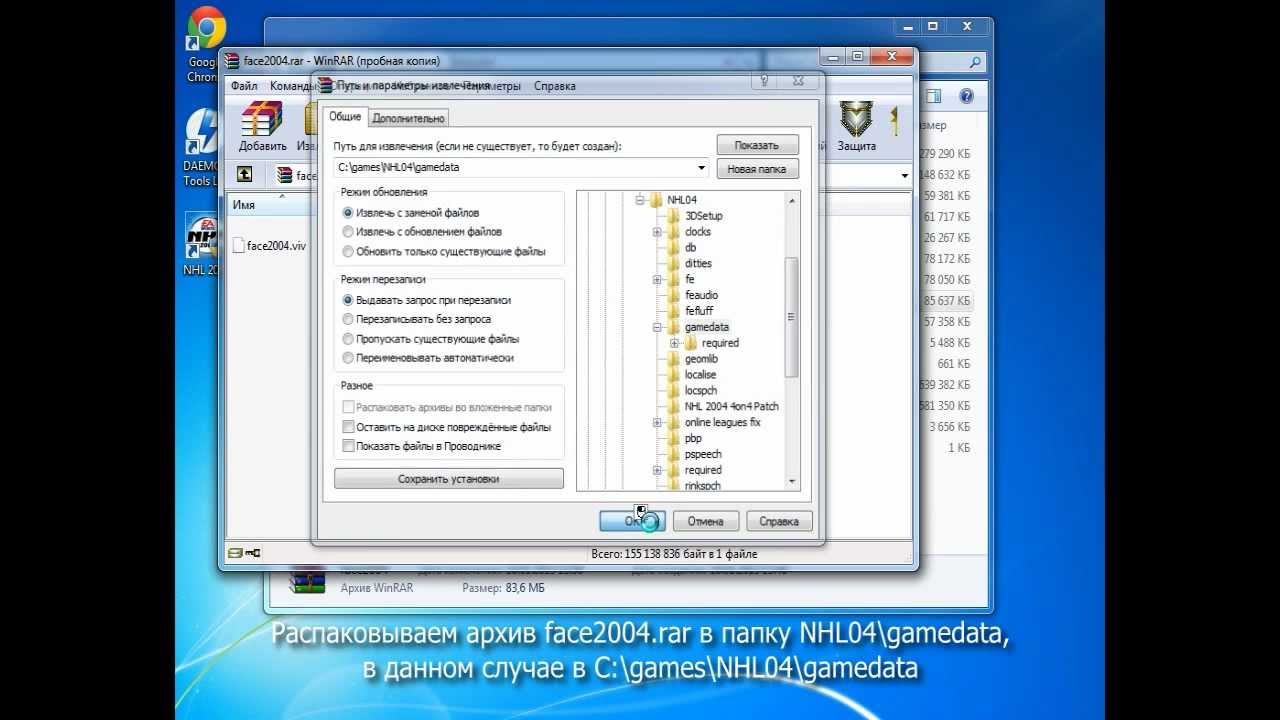Select the NHL 2004 4on4 Patch folder icon
Viewport: 1280px width, 720px height.
674,406
